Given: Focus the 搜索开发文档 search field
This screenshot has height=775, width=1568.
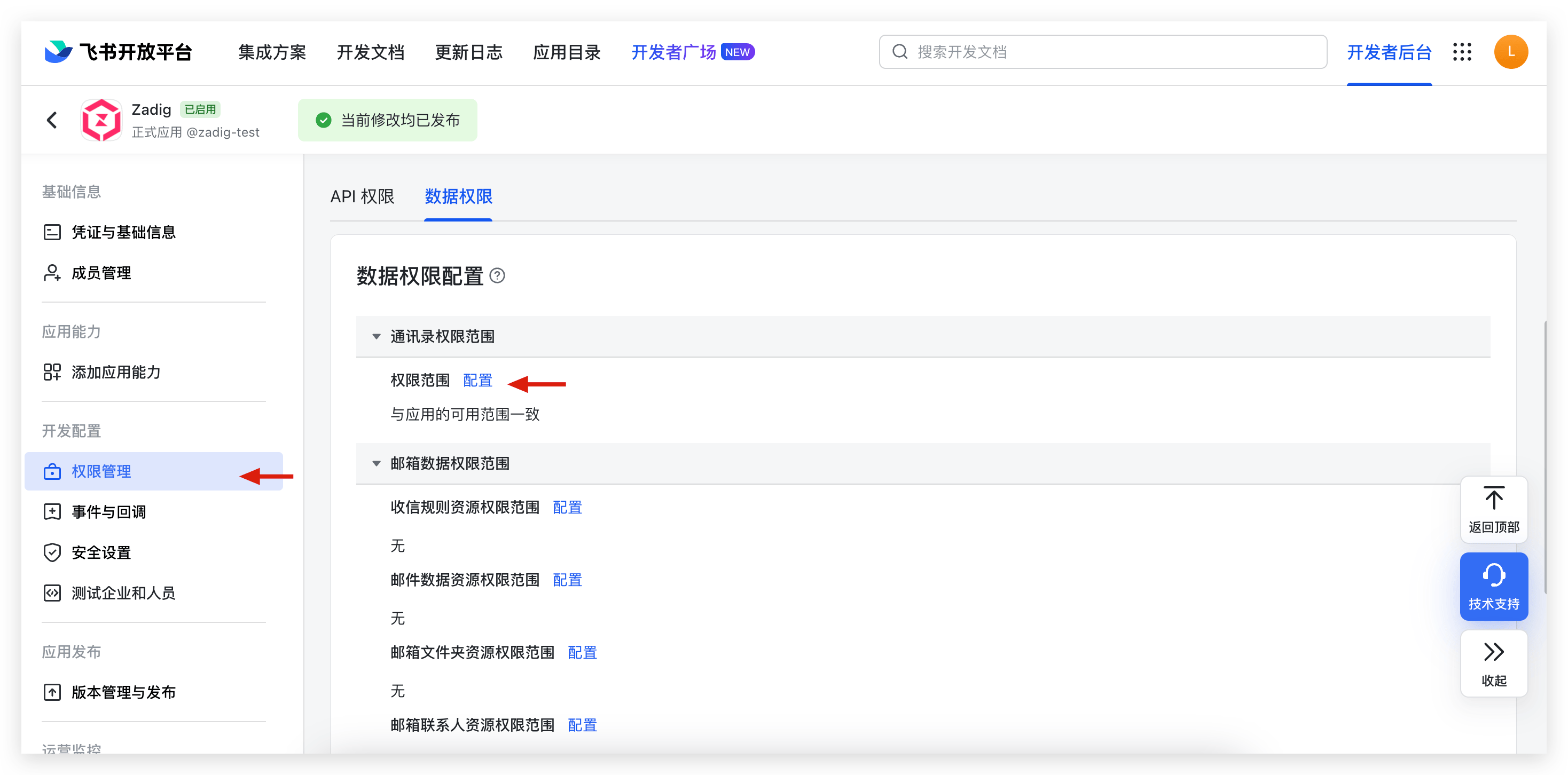Looking at the screenshot, I should pos(1102,52).
